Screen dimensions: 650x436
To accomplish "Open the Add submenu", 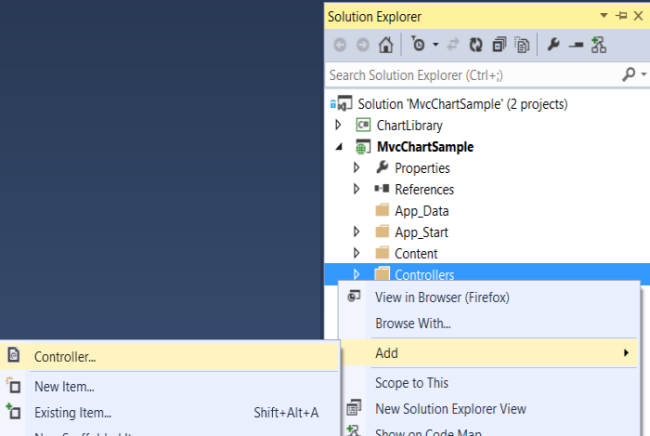I will pyautogui.click(x=489, y=353).
